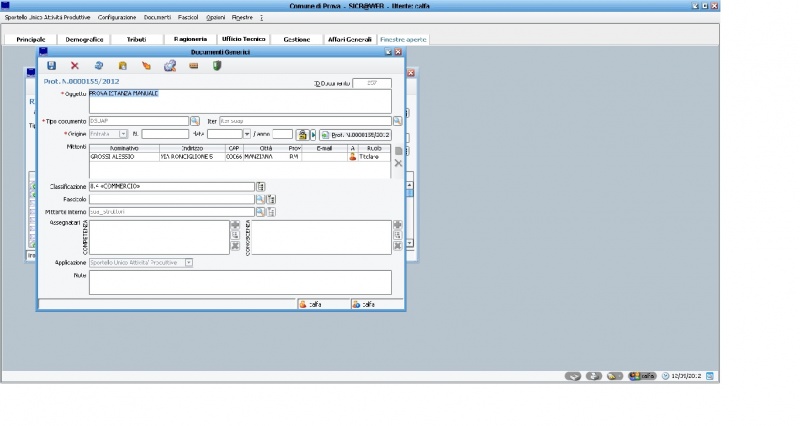Image resolution: width=800 pixels, height=426 pixels.
Task: Click the green shield icon in toolbar
Action: click(217, 66)
